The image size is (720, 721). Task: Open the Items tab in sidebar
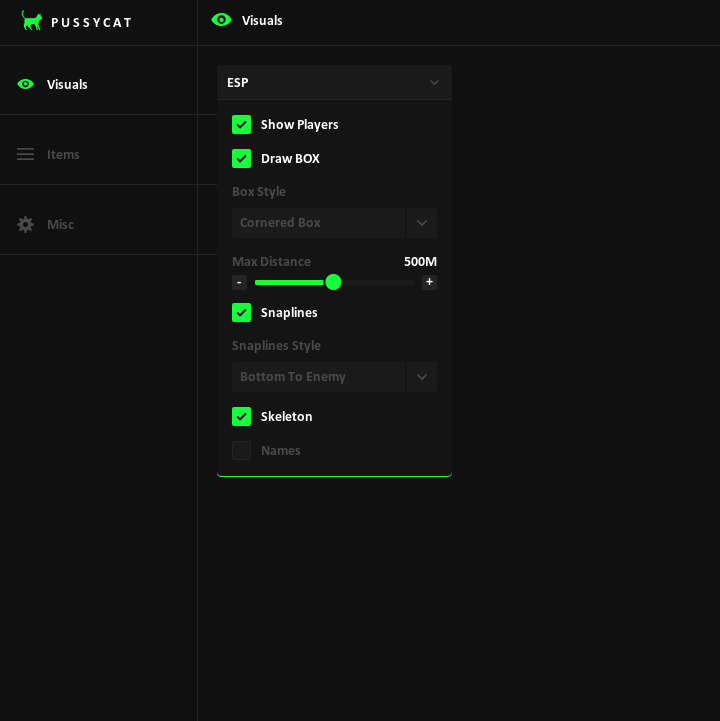63,154
